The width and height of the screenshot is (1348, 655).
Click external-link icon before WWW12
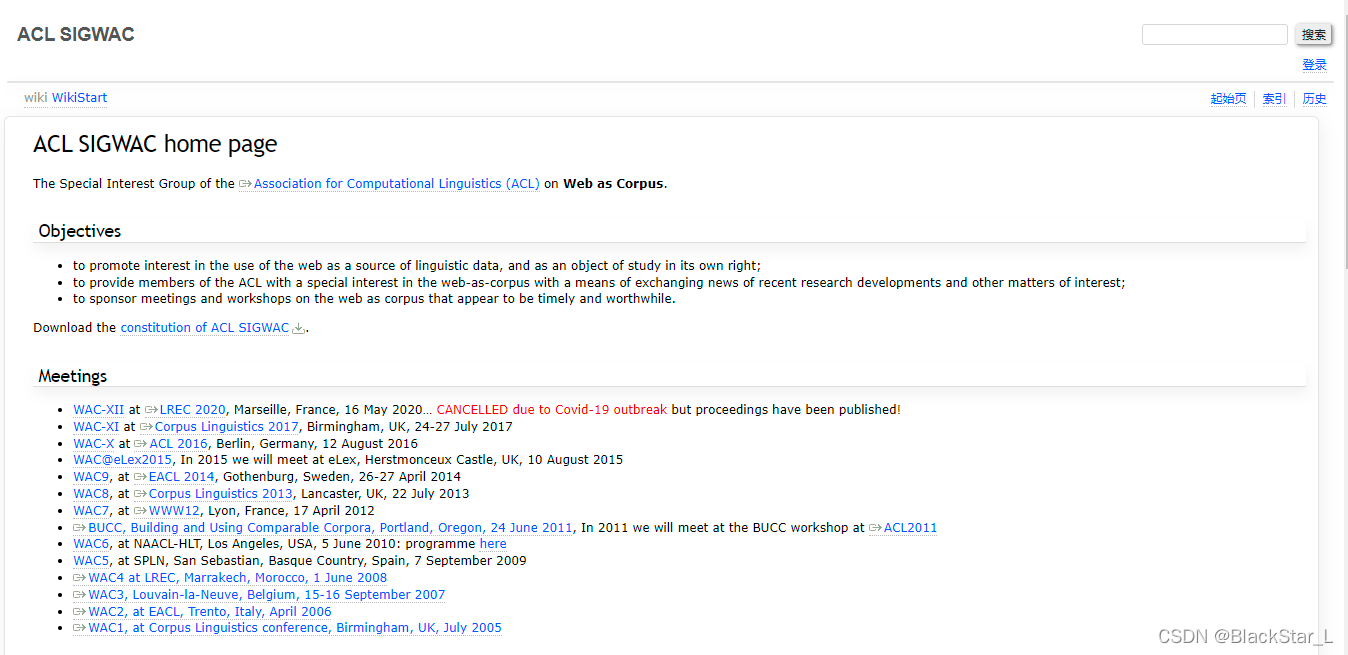coord(140,511)
